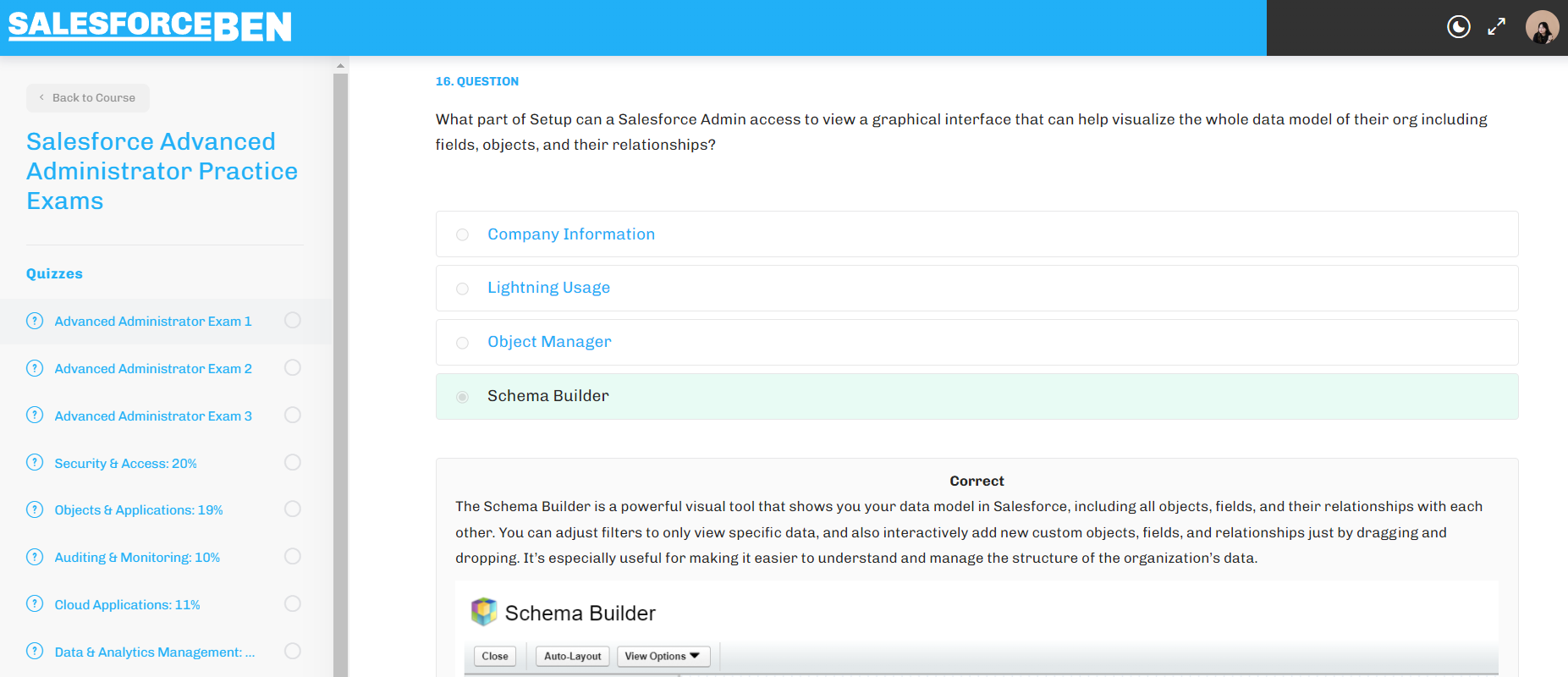
Task: Open Data & Analytics Management quiz
Action: point(155,652)
